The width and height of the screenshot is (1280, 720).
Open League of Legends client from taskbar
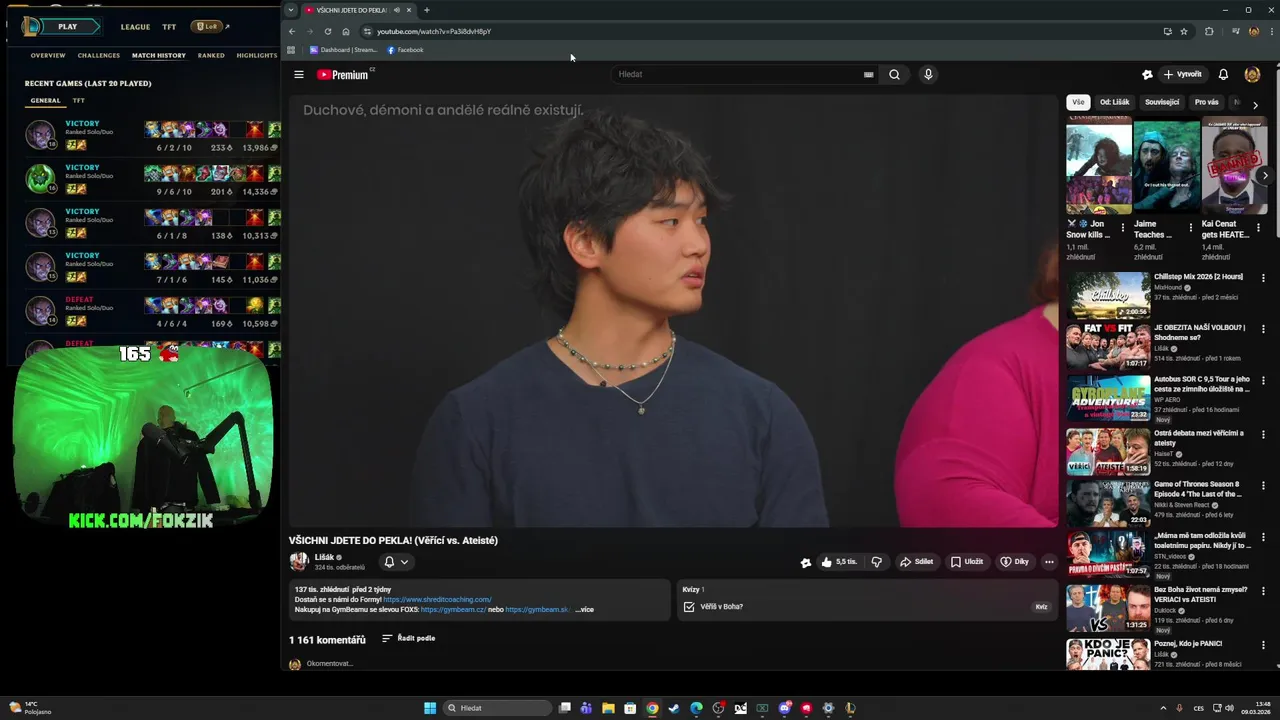[x=850, y=708]
